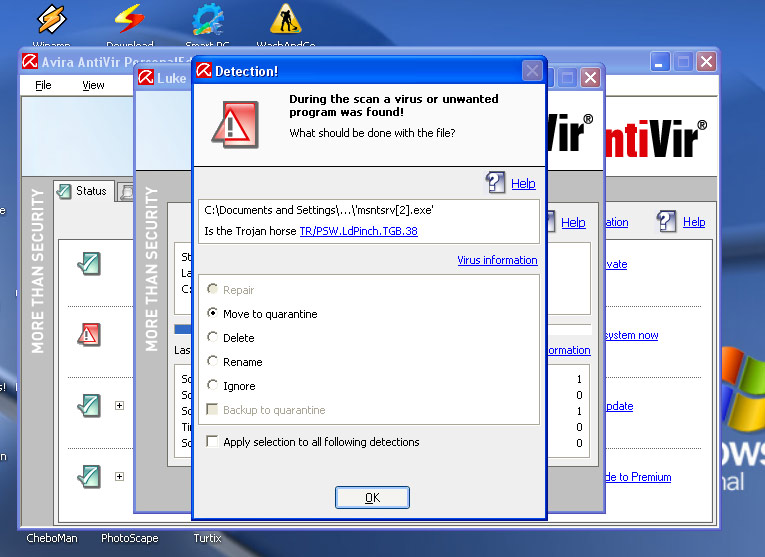Click the Avira logo in Luke window title
The width and height of the screenshot is (765, 557).
click(145, 77)
